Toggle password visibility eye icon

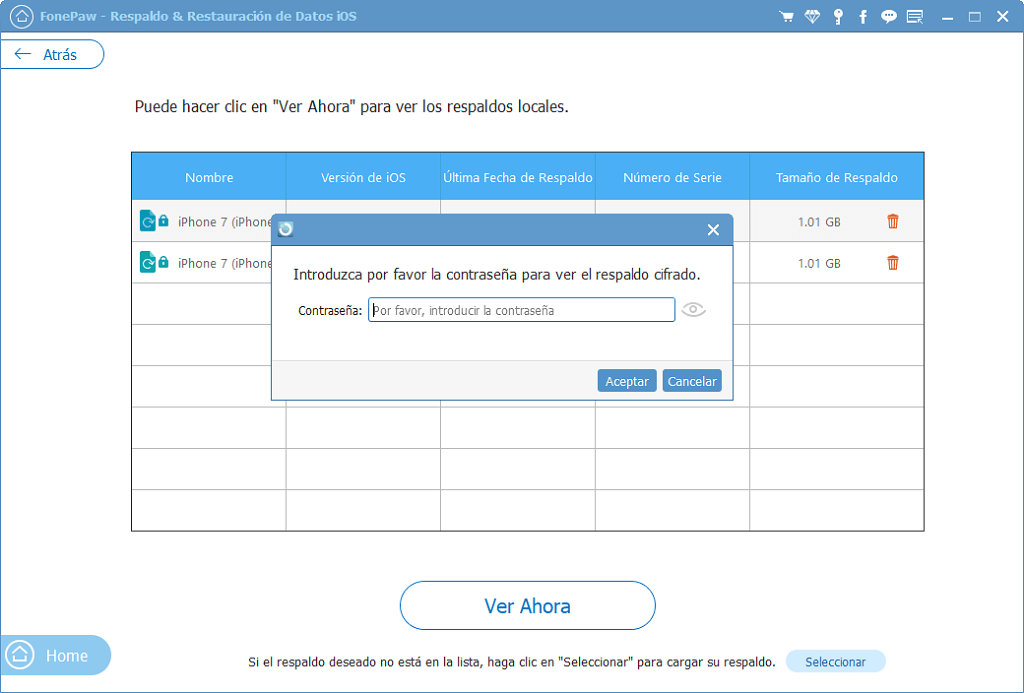(x=693, y=310)
